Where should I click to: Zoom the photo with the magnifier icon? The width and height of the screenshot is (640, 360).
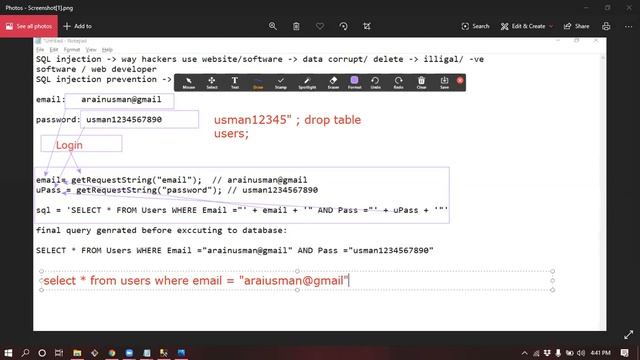coord(273,26)
